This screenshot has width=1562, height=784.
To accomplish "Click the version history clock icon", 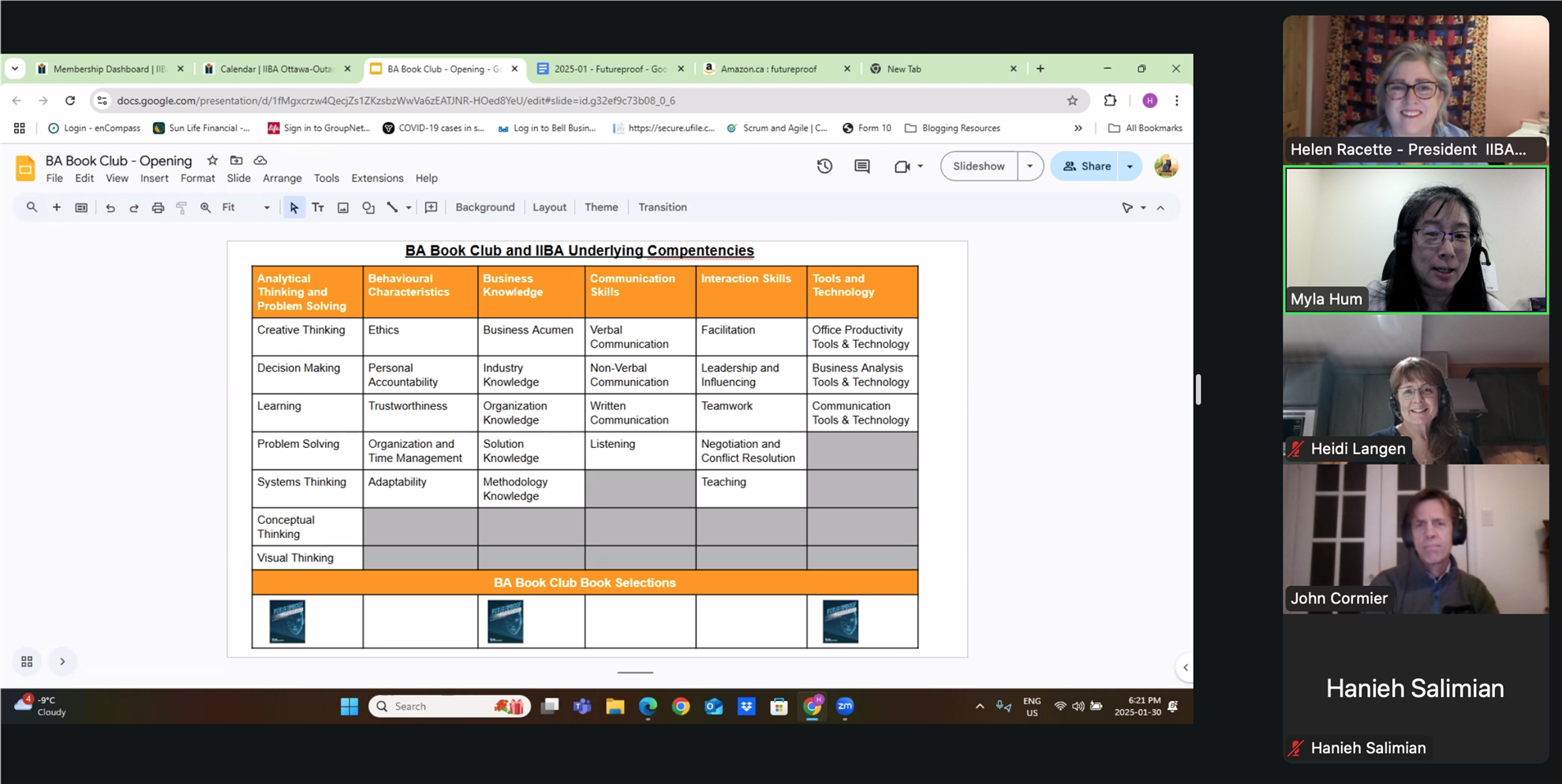I will [x=824, y=166].
